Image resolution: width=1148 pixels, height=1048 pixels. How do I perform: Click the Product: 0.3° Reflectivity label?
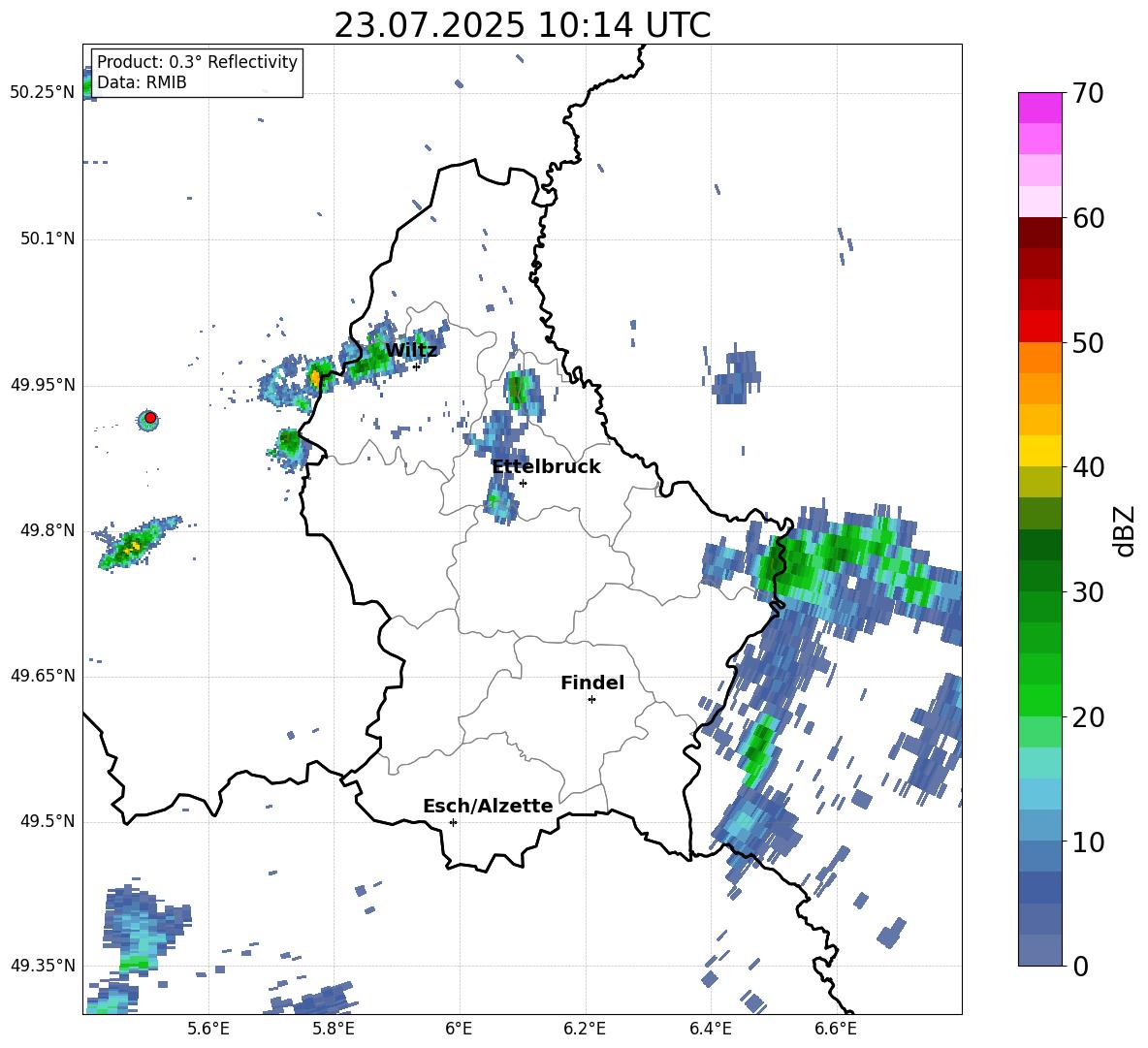(x=197, y=61)
